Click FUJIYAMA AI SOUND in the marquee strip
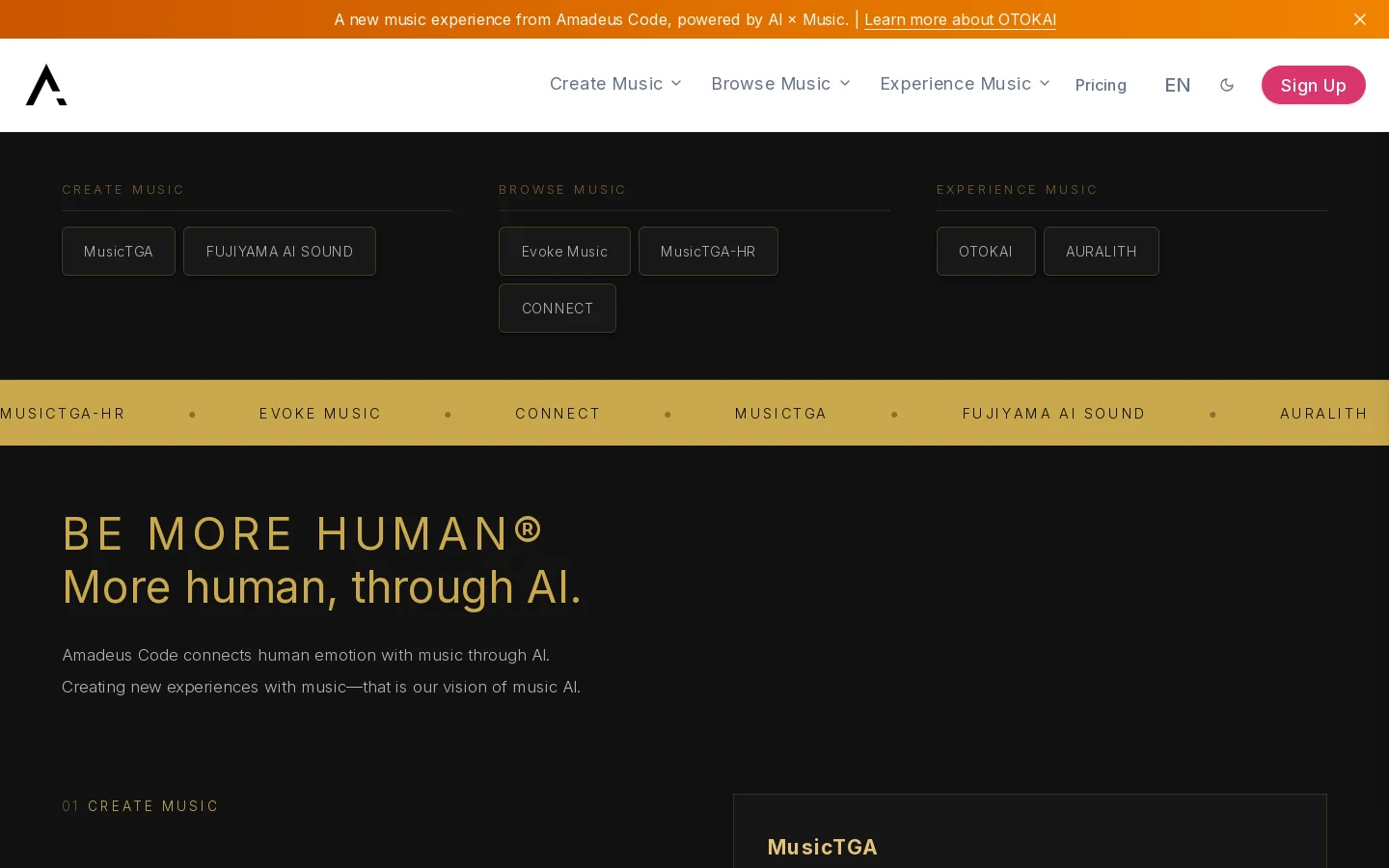1389x868 pixels. [x=1053, y=414]
